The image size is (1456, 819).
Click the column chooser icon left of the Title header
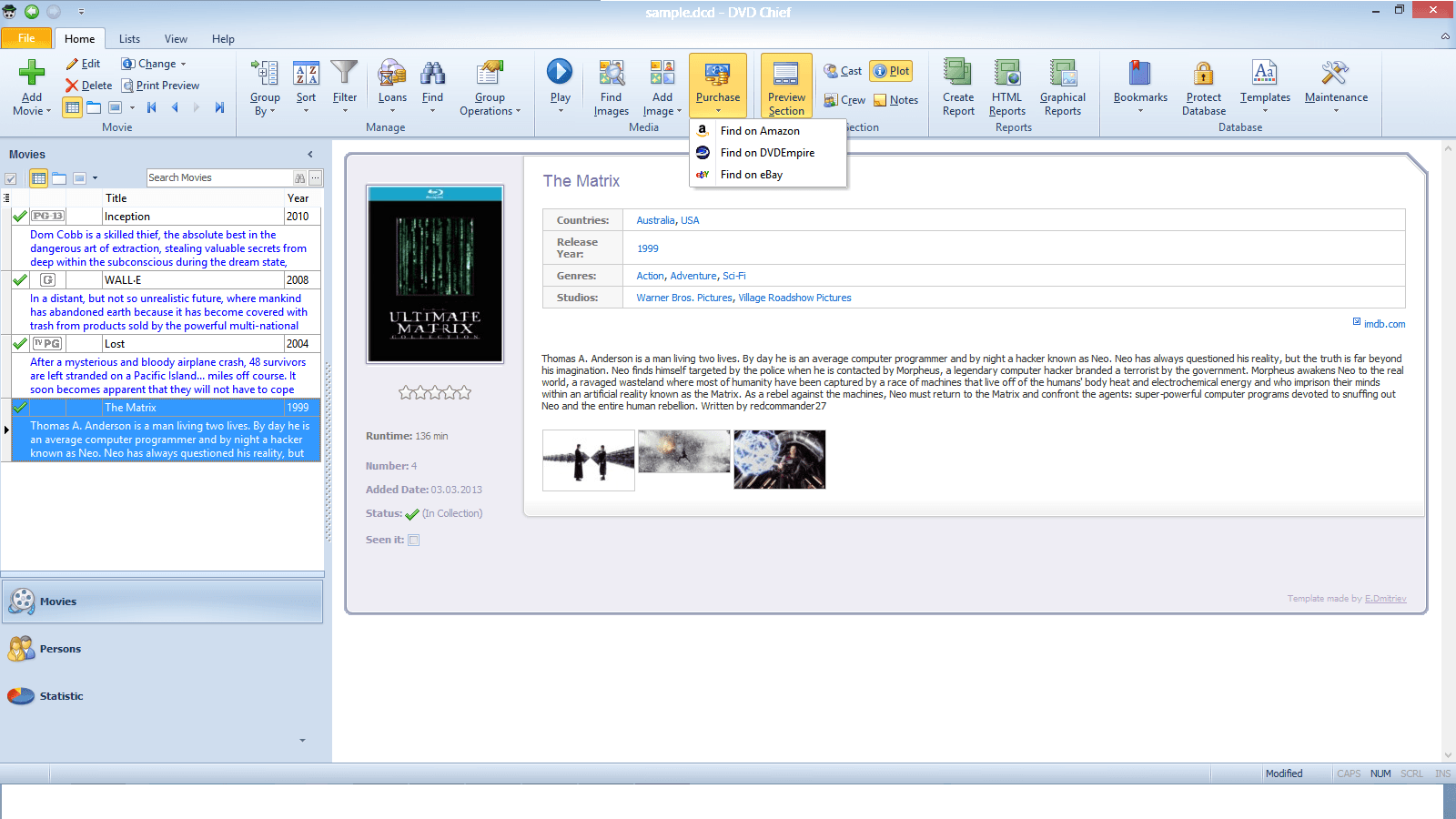tap(7, 197)
